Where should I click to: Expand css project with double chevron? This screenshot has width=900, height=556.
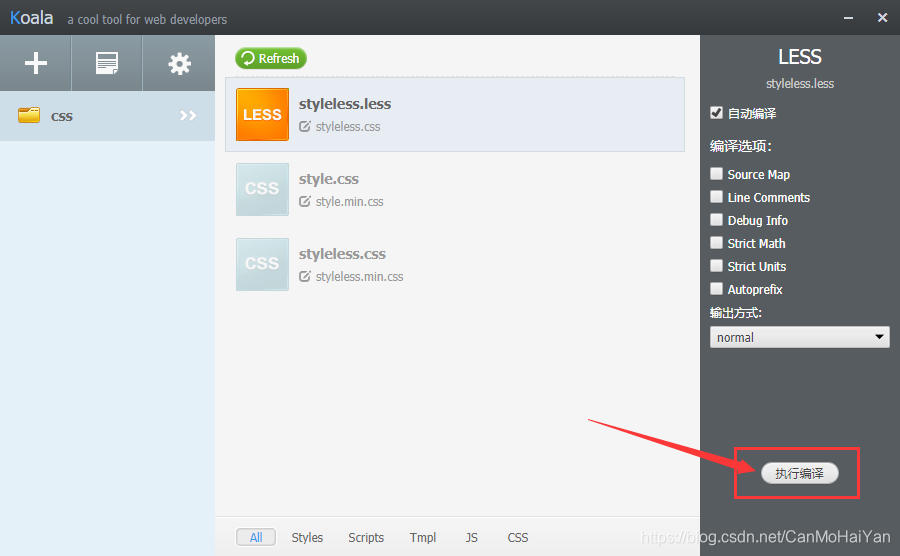tap(188, 115)
